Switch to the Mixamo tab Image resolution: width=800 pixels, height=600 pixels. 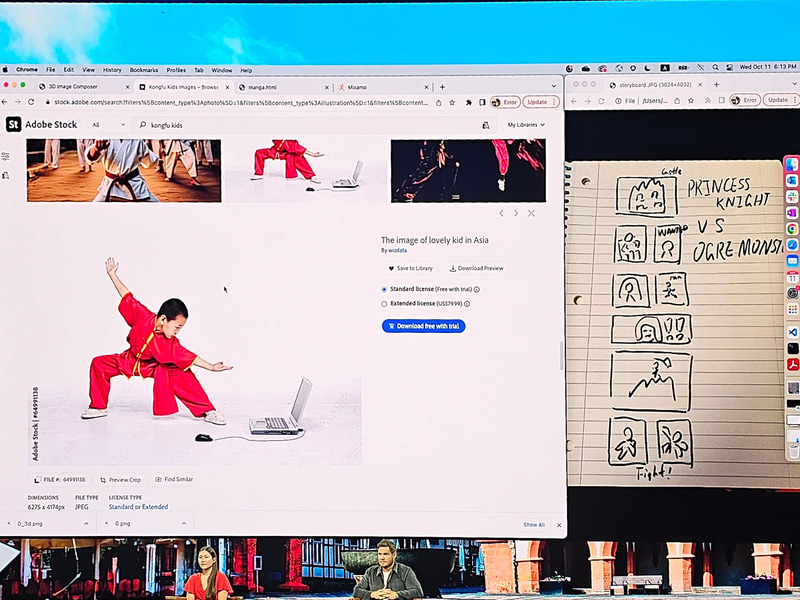[x=381, y=87]
